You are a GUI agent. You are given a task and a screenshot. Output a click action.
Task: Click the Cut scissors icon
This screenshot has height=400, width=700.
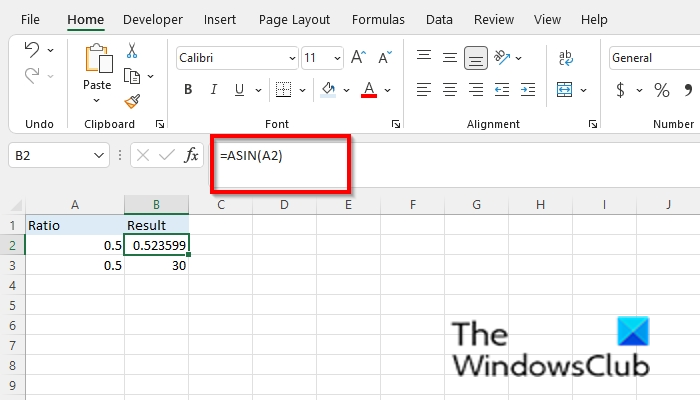coord(132,51)
